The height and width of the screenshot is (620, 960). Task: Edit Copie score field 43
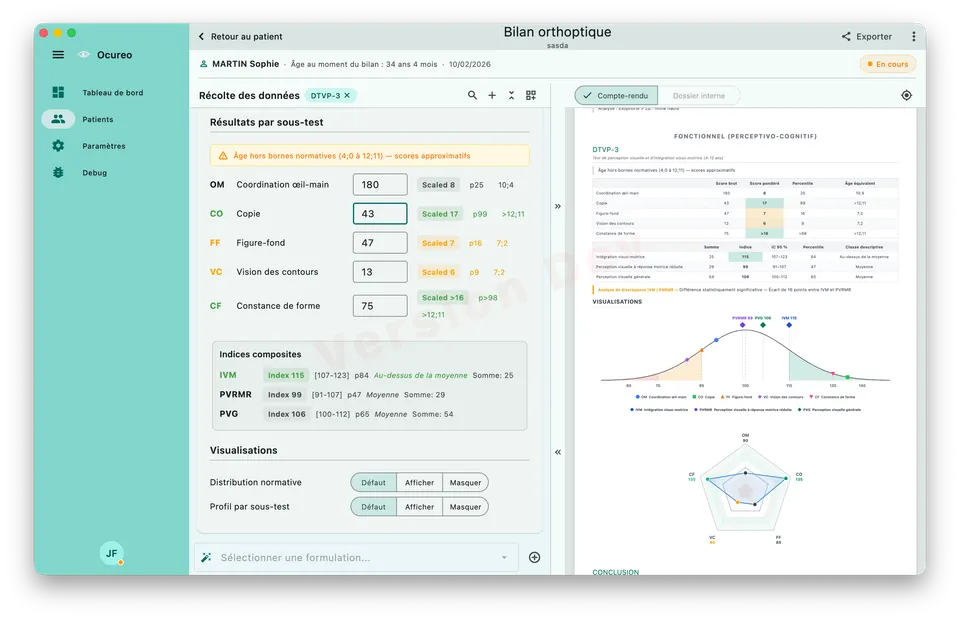click(x=380, y=214)
